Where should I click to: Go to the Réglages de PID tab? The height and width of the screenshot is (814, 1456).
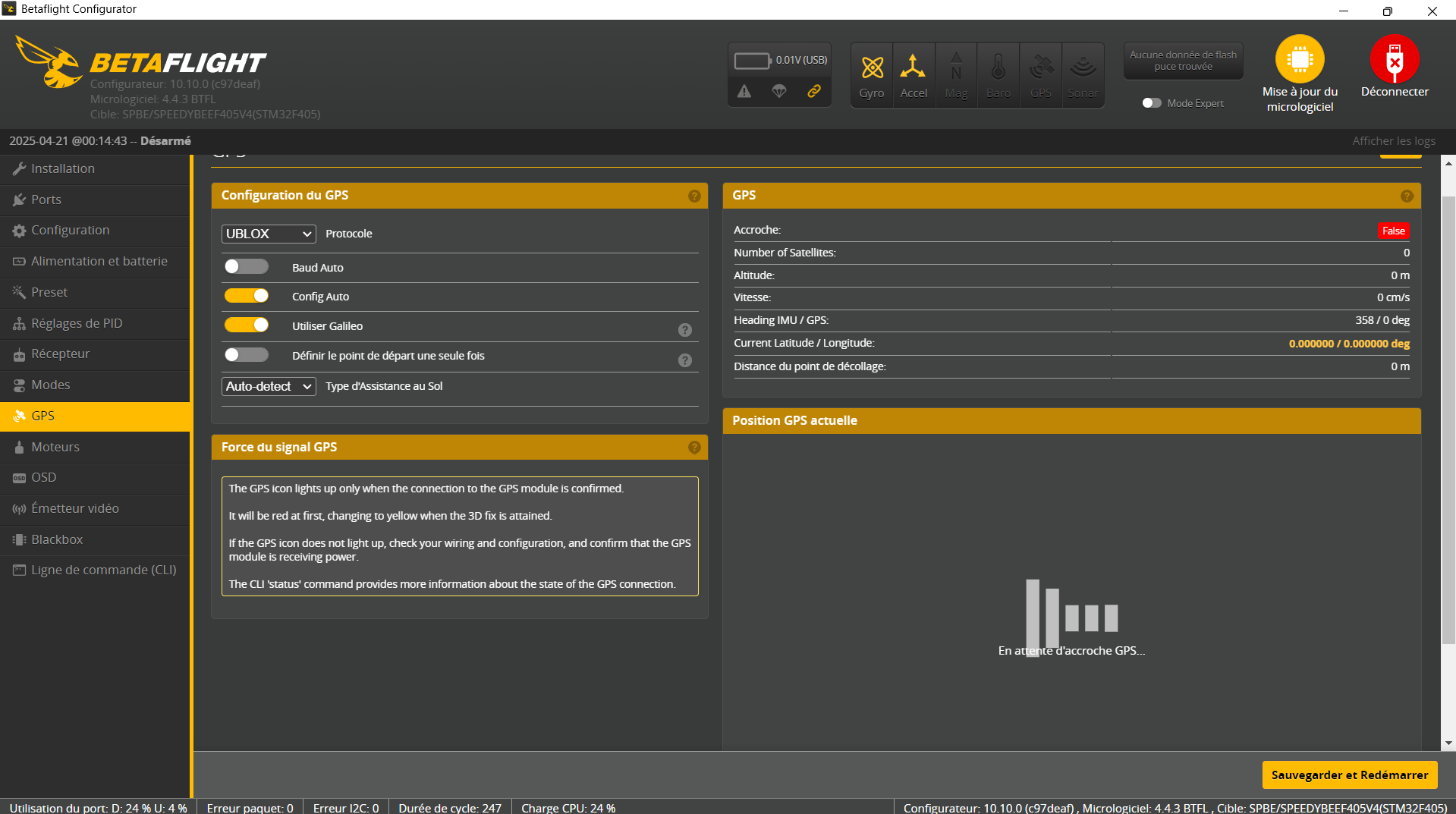[x=77, y=323]
